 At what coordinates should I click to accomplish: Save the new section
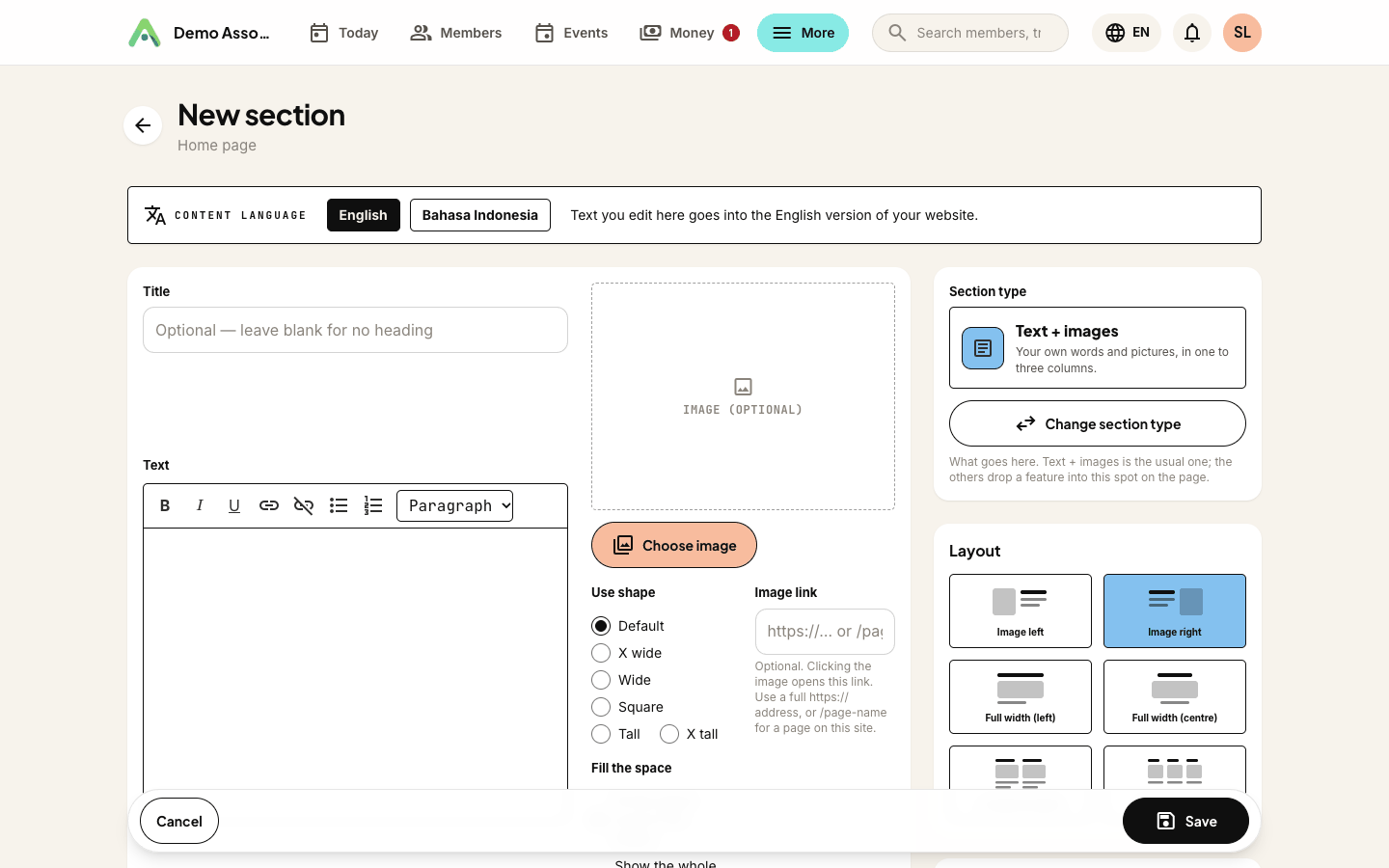click(1185, 821)
